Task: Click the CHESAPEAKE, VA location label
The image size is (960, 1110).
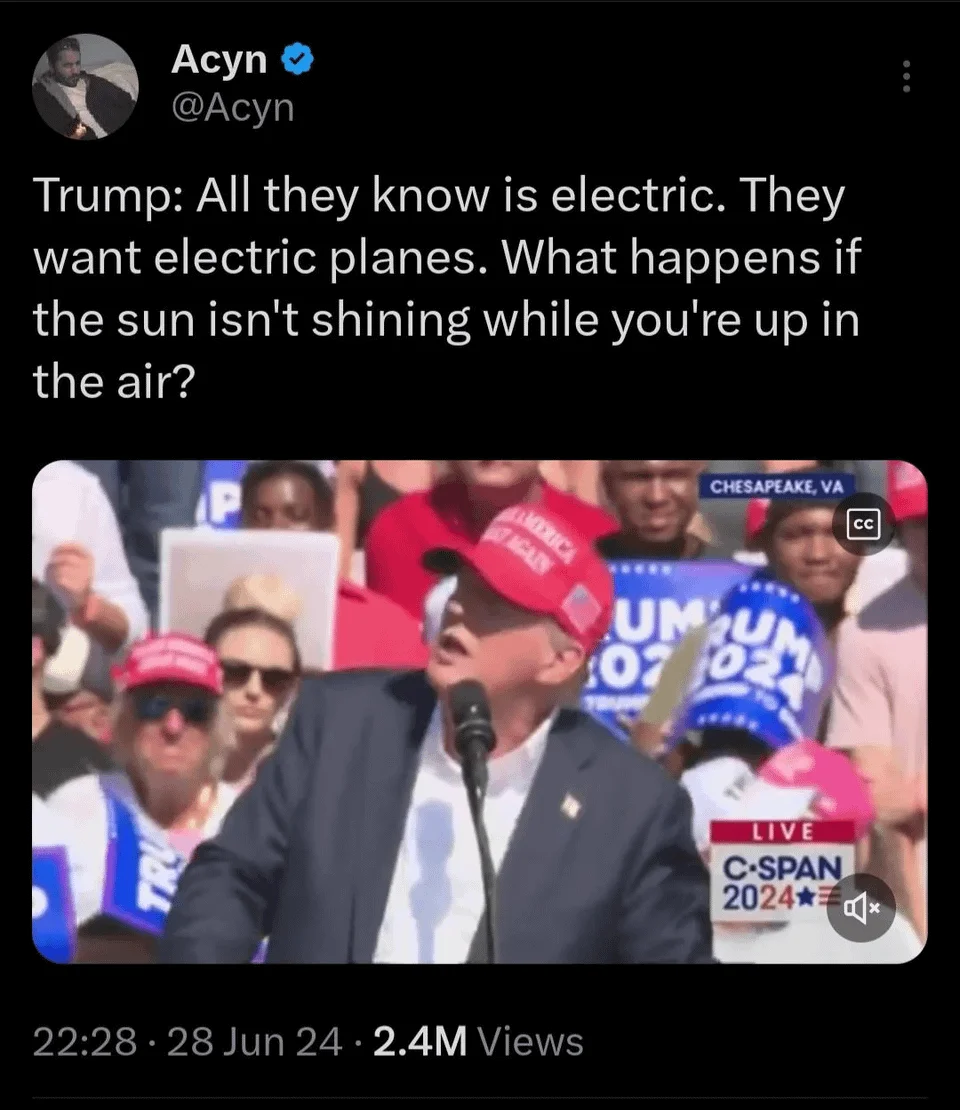Action: tap(777, 486)
